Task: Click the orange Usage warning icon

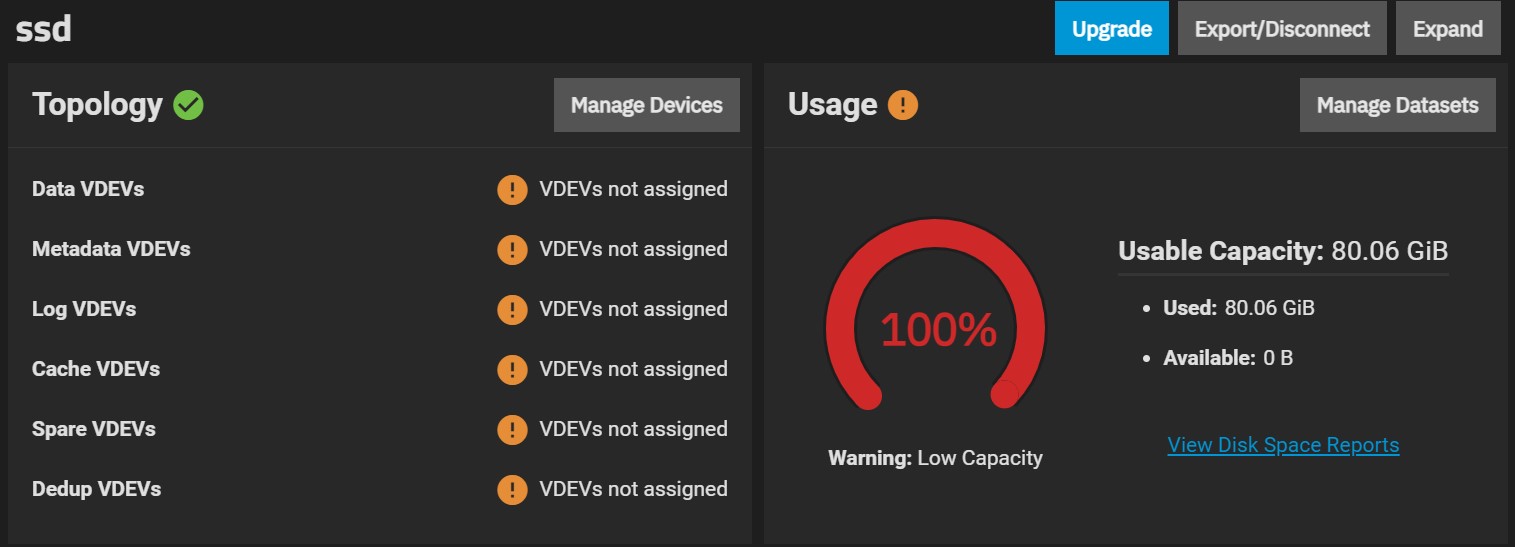Action: (x=903, y=105)
